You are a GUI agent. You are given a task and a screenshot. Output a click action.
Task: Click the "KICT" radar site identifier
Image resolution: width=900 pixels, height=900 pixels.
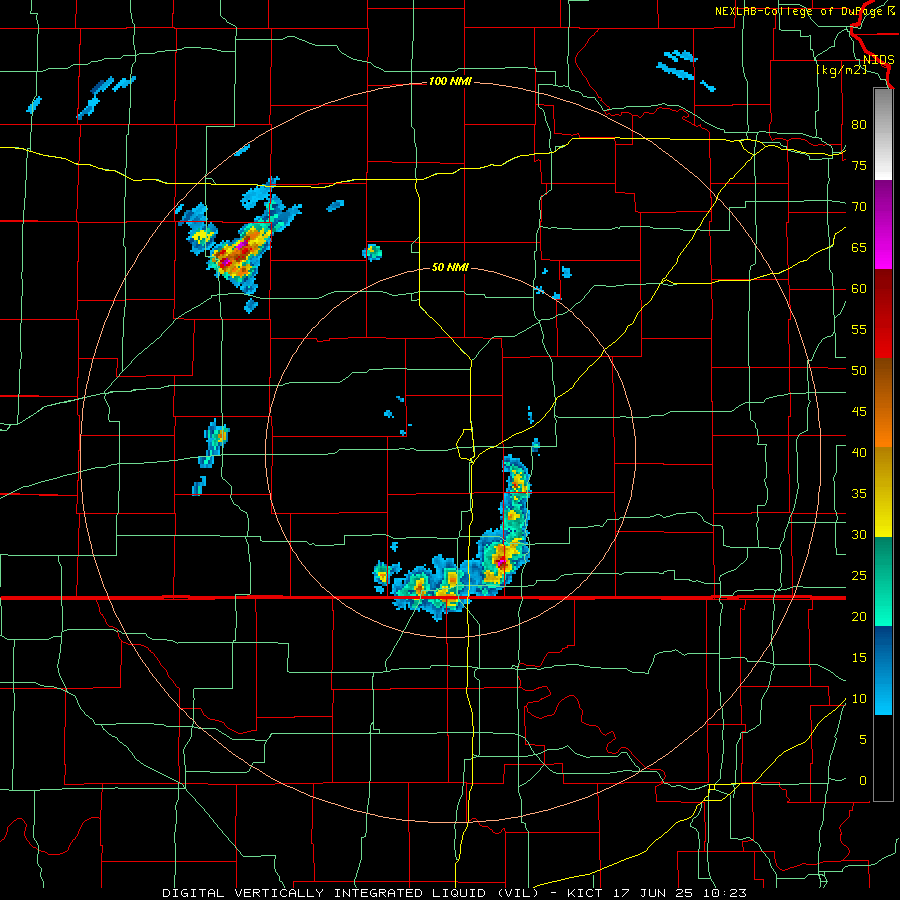click(x=584, y=893)
